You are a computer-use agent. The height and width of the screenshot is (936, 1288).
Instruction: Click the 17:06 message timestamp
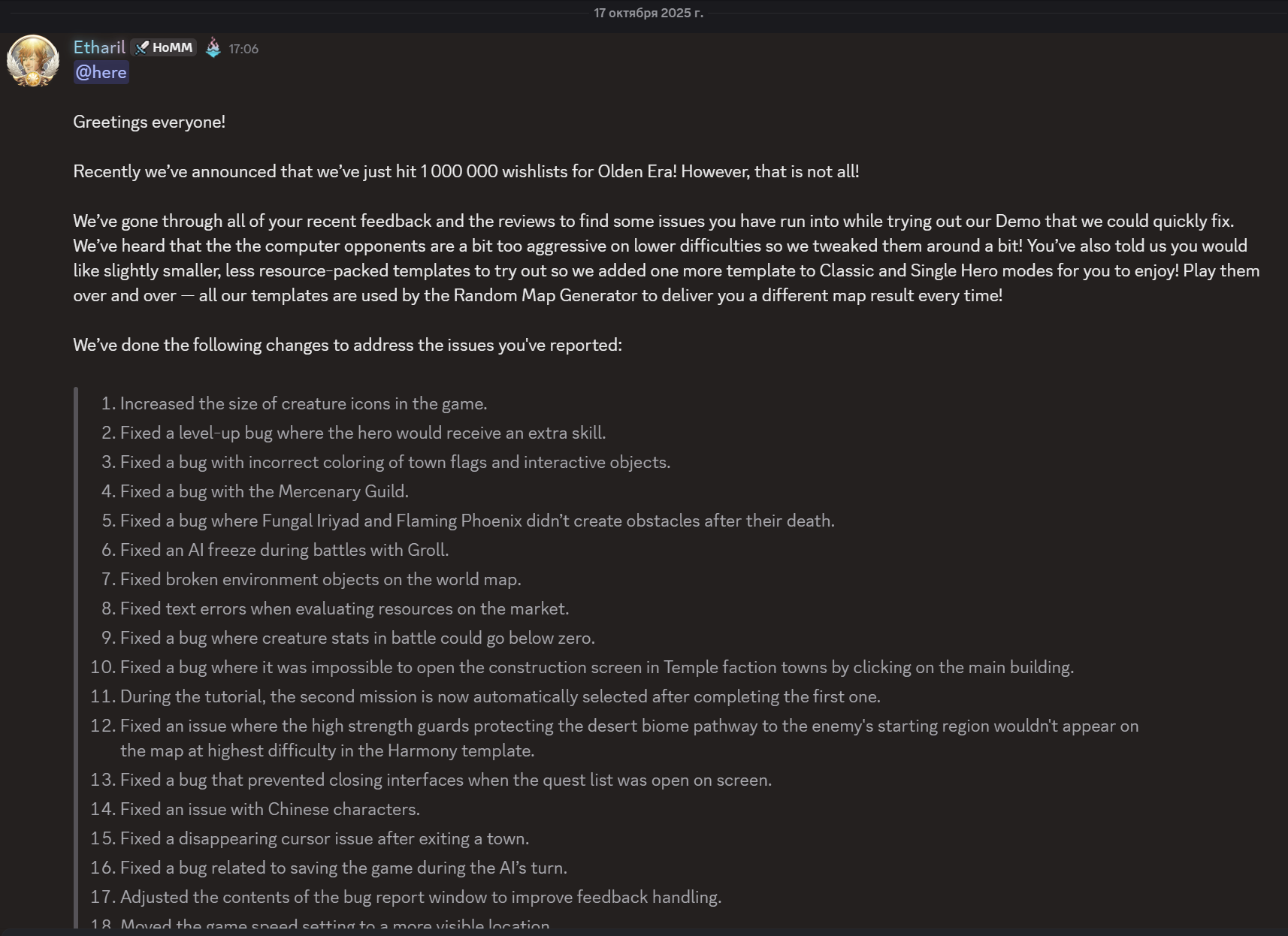[243, 49]
